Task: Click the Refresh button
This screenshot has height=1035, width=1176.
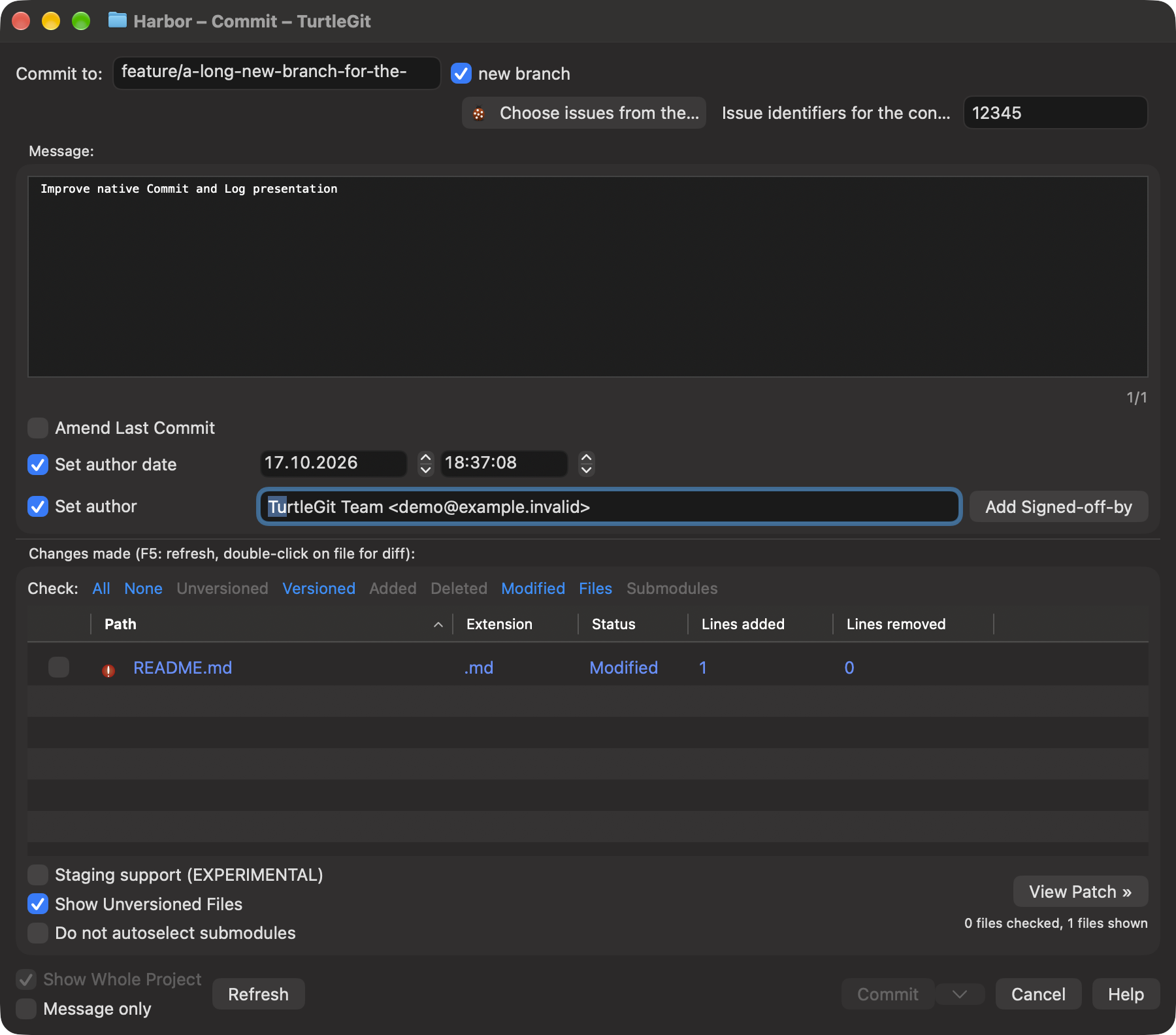Action: 258,994
